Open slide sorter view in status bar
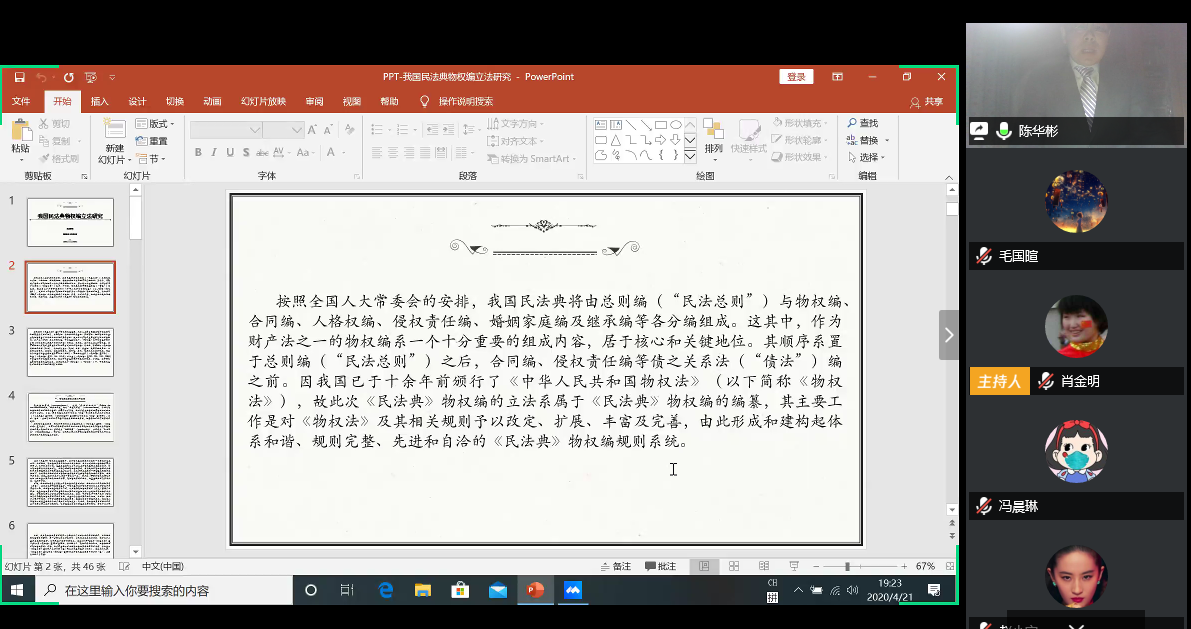This screenshot has height=629, width=1191. coord(733,566)
